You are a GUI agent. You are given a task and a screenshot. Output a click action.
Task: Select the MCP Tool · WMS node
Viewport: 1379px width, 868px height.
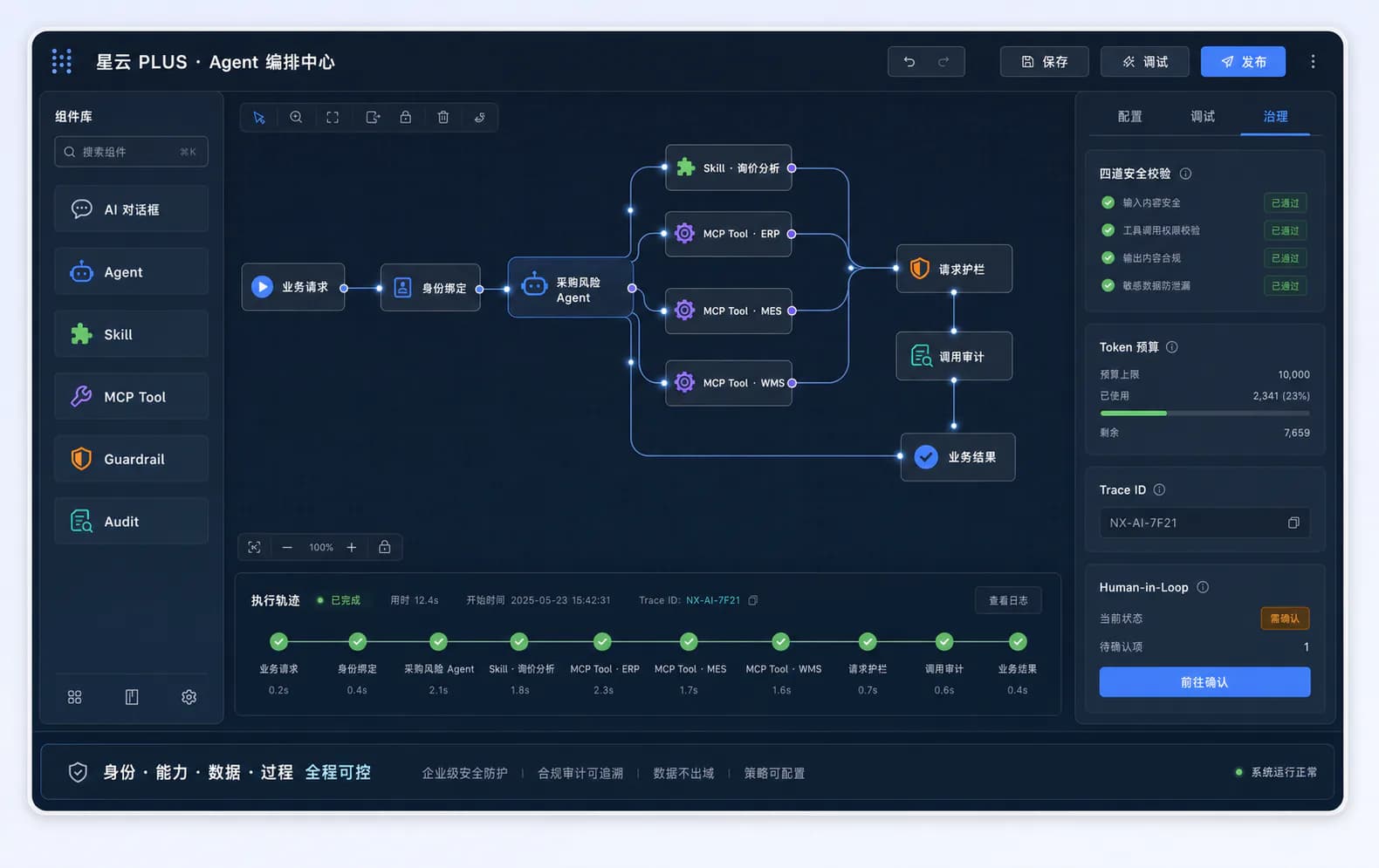point(729,383)
